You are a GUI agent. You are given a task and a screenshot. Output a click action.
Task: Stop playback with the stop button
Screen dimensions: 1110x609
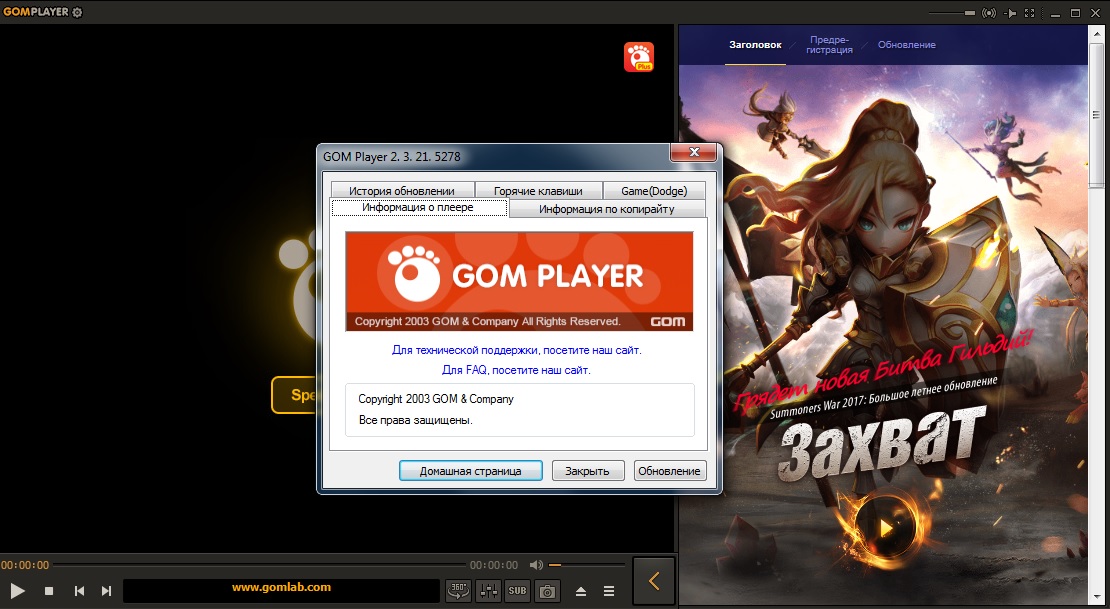point(49,591)
